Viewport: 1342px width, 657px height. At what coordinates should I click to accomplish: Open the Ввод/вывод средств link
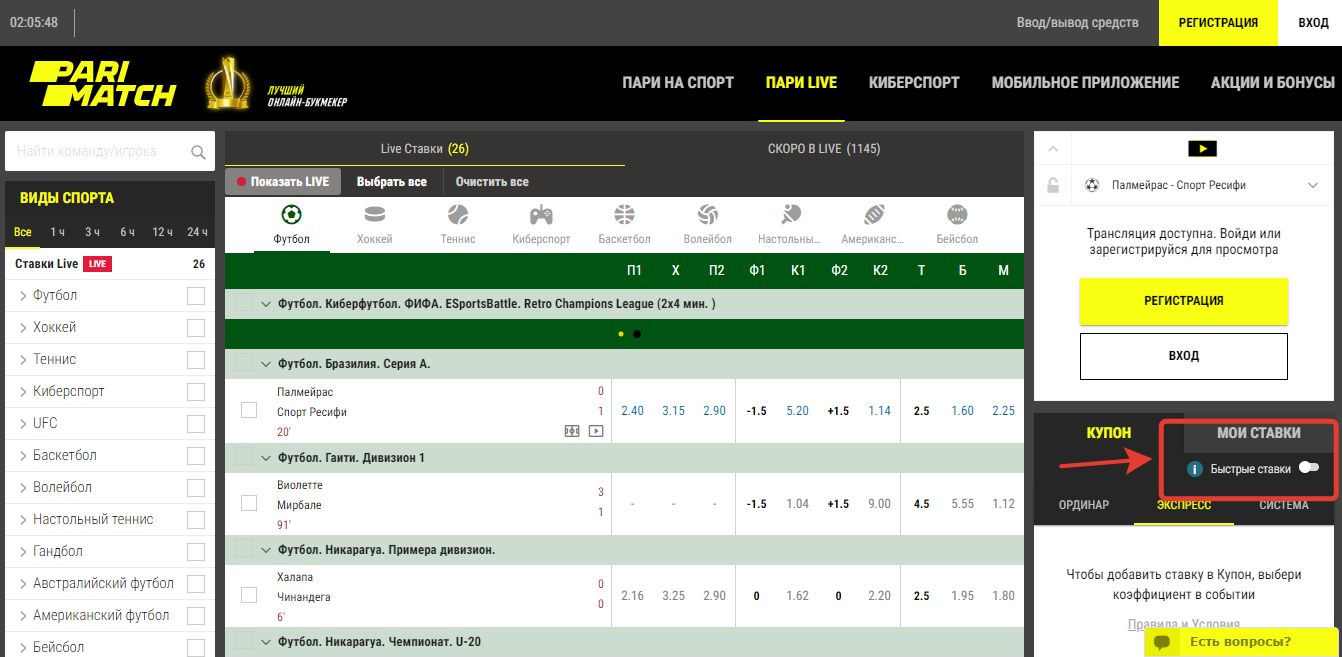[1076, 23]
